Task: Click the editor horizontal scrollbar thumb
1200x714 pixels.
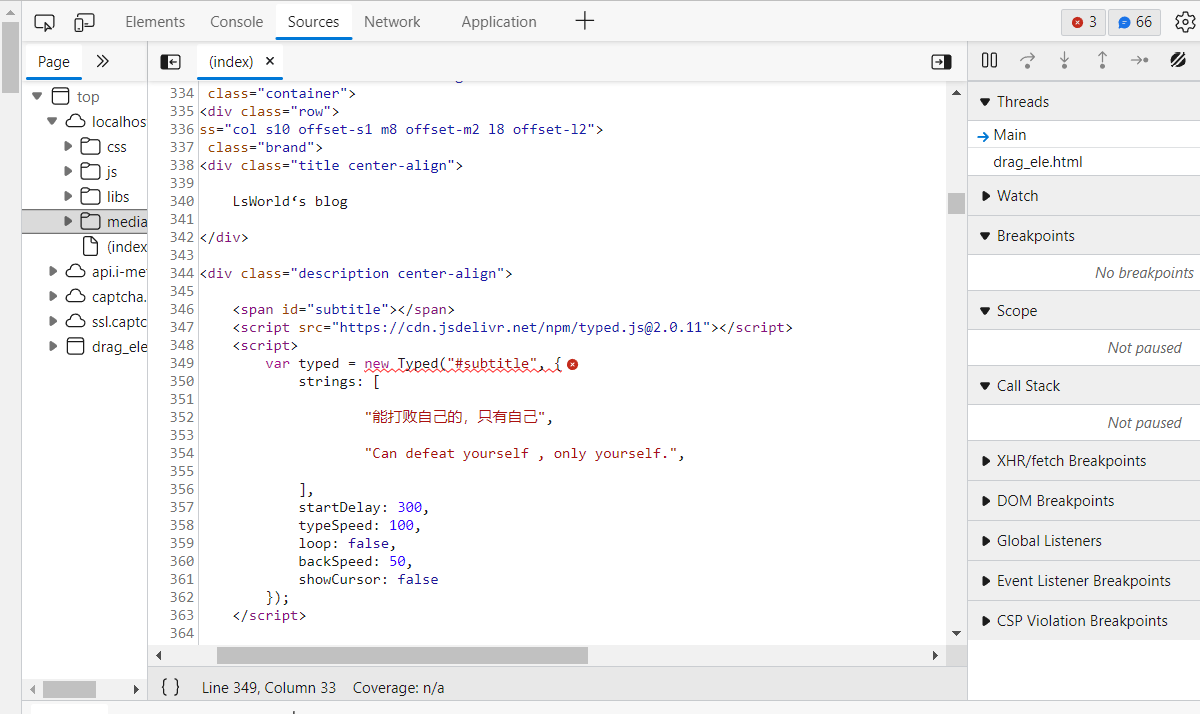Action: (402, 655)
